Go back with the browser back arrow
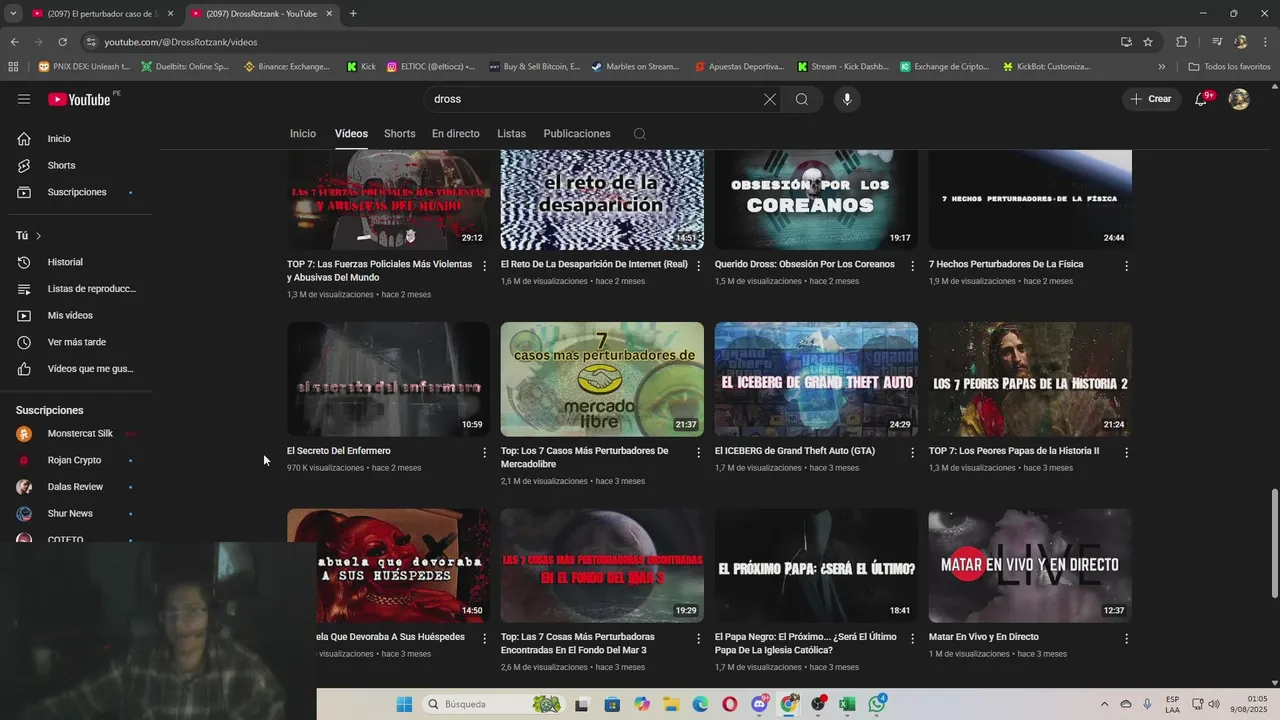Screen dimensions: 1280x720 (x=14, y=42)
